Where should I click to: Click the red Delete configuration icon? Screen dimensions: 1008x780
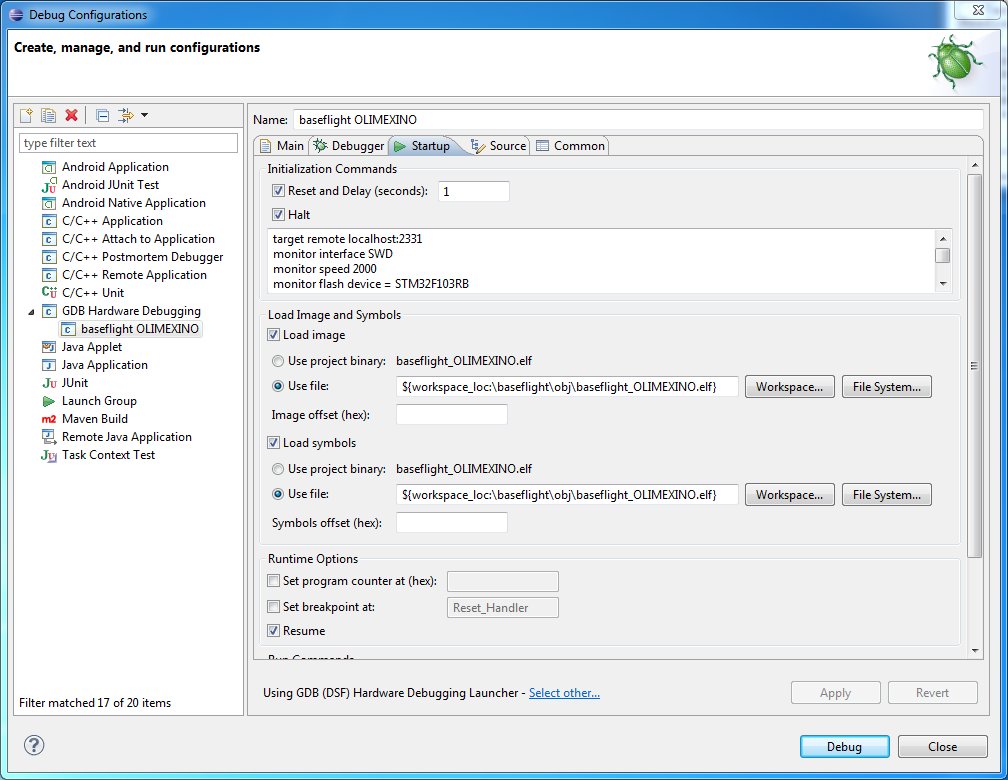pos(71,115)
